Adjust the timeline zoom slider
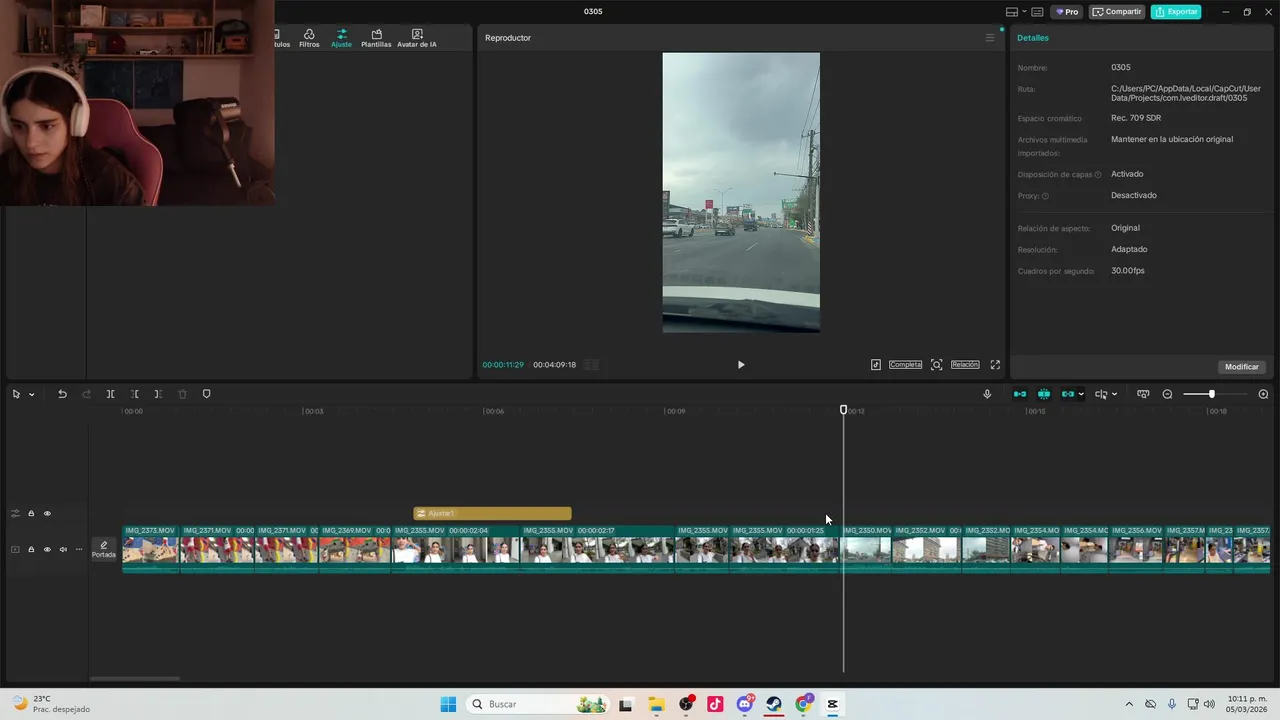The height and width of the screenshot is (720, 1280). click(x=1211, y=394)
